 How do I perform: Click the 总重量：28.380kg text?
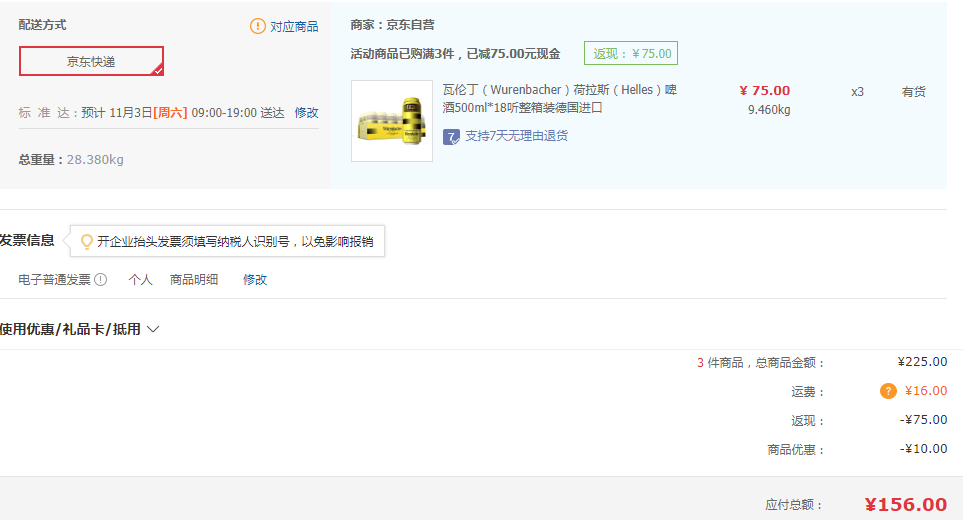coord(71,160)
